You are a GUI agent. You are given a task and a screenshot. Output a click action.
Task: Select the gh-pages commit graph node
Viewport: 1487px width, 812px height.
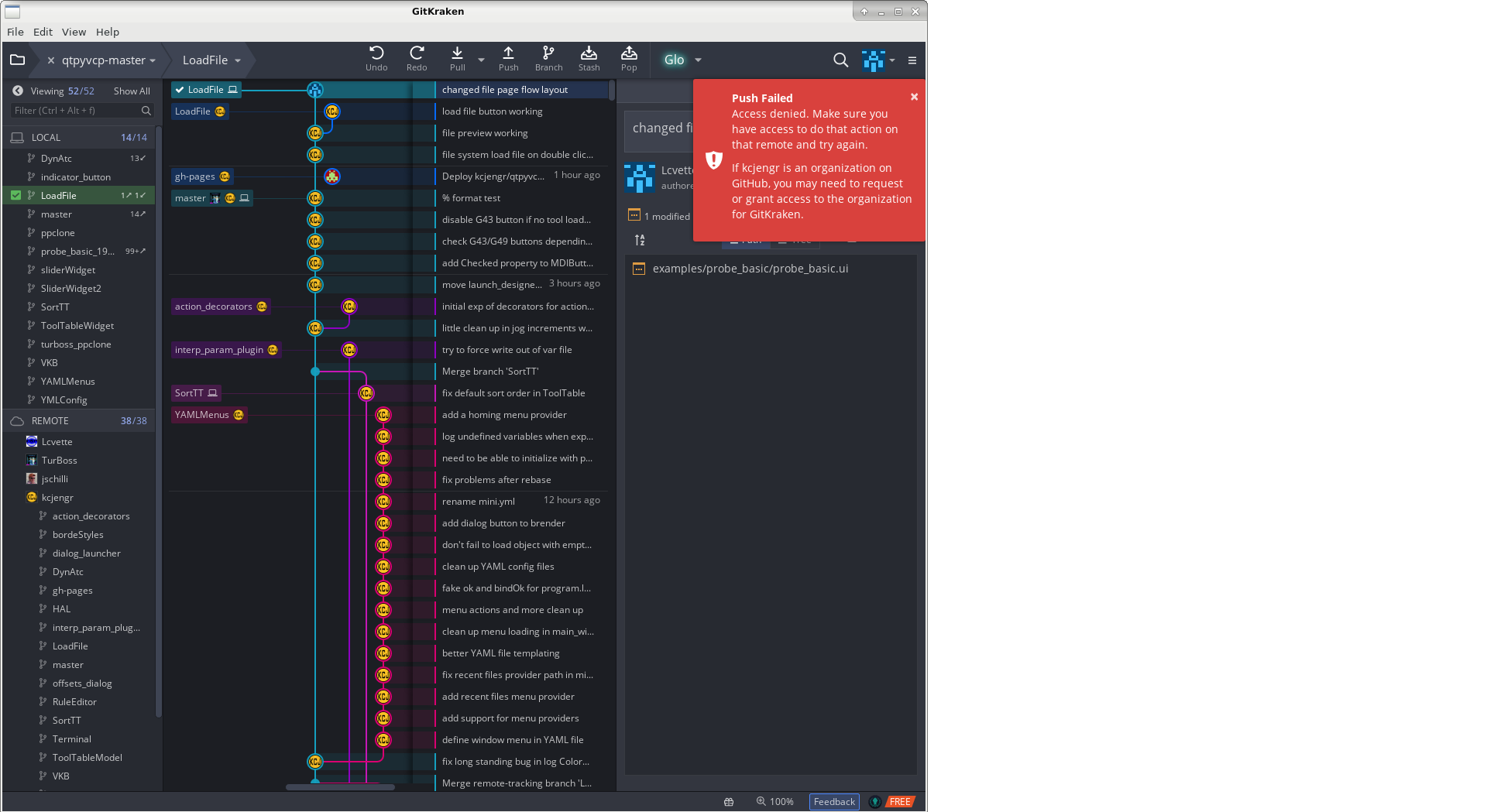332,176
